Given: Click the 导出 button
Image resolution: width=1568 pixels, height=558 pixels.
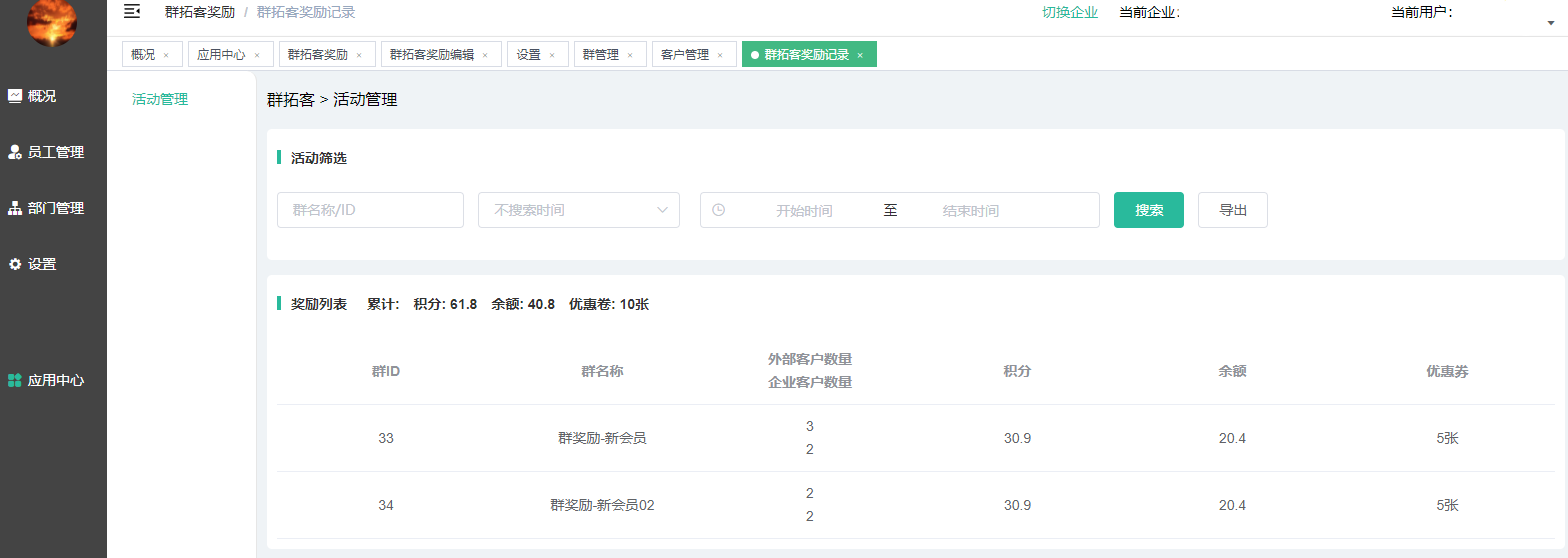Looking at the screenshot, I should [x=1232, y=210].
